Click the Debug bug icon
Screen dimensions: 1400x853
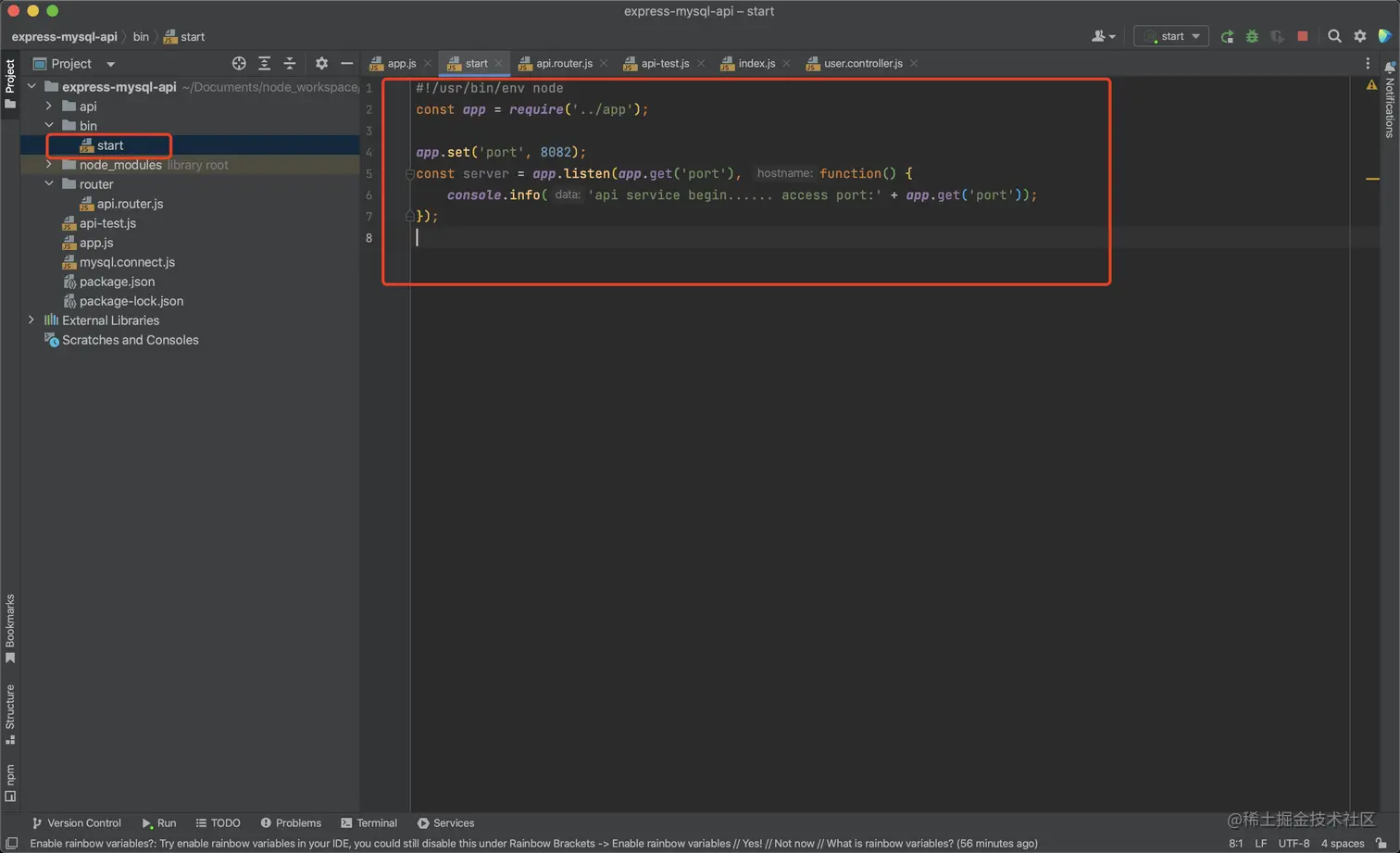pos(1252,36)
